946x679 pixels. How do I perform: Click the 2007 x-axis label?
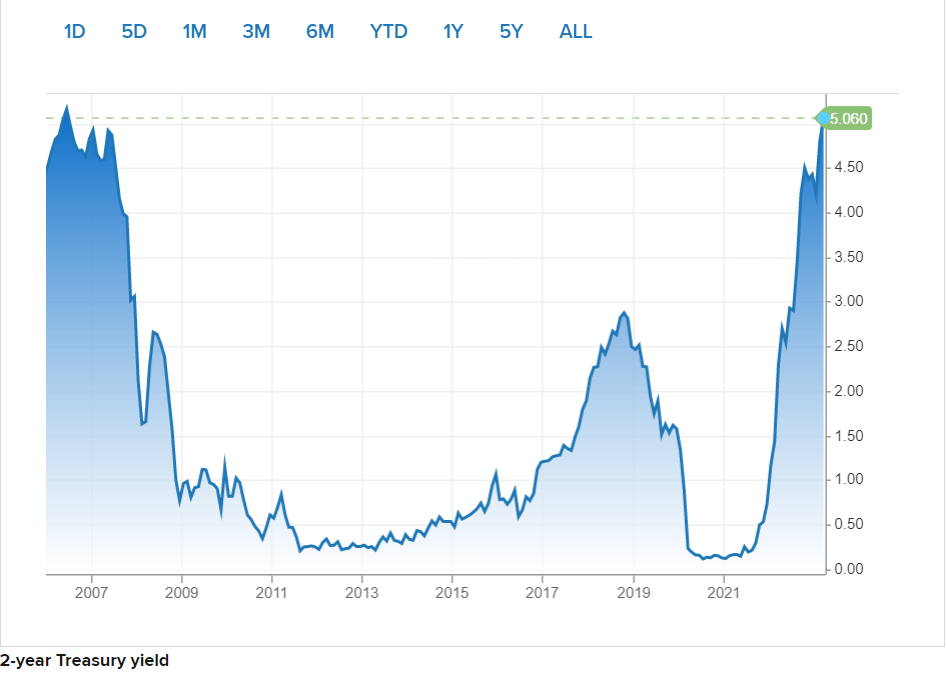pos(91,593)
